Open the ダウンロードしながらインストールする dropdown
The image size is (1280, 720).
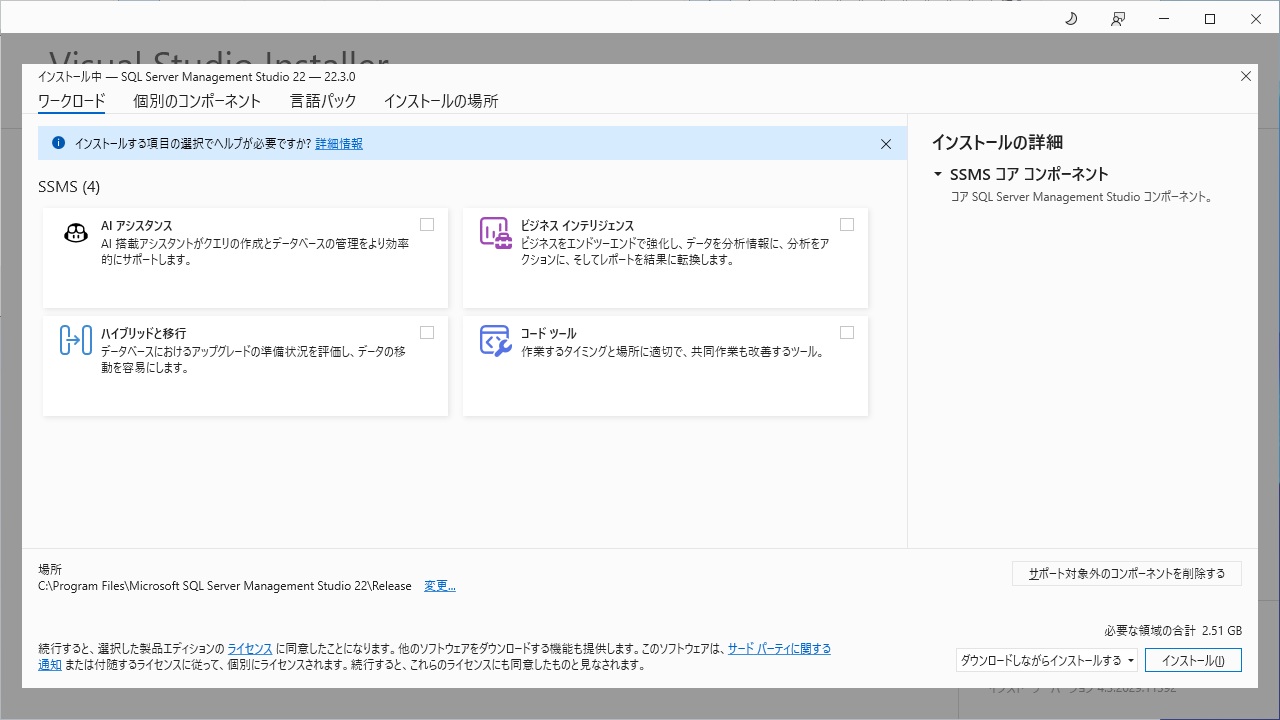[x=1046, y=660]
